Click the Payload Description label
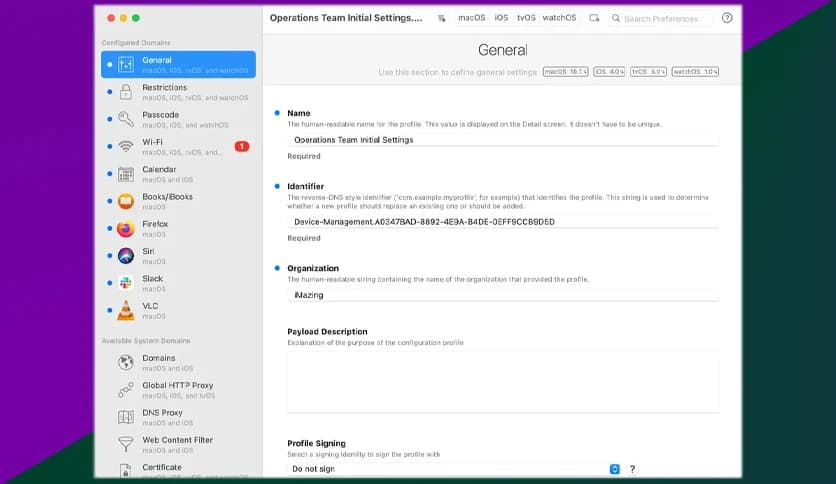The height and width of the screenshot is (484, 836). [327, 332]
